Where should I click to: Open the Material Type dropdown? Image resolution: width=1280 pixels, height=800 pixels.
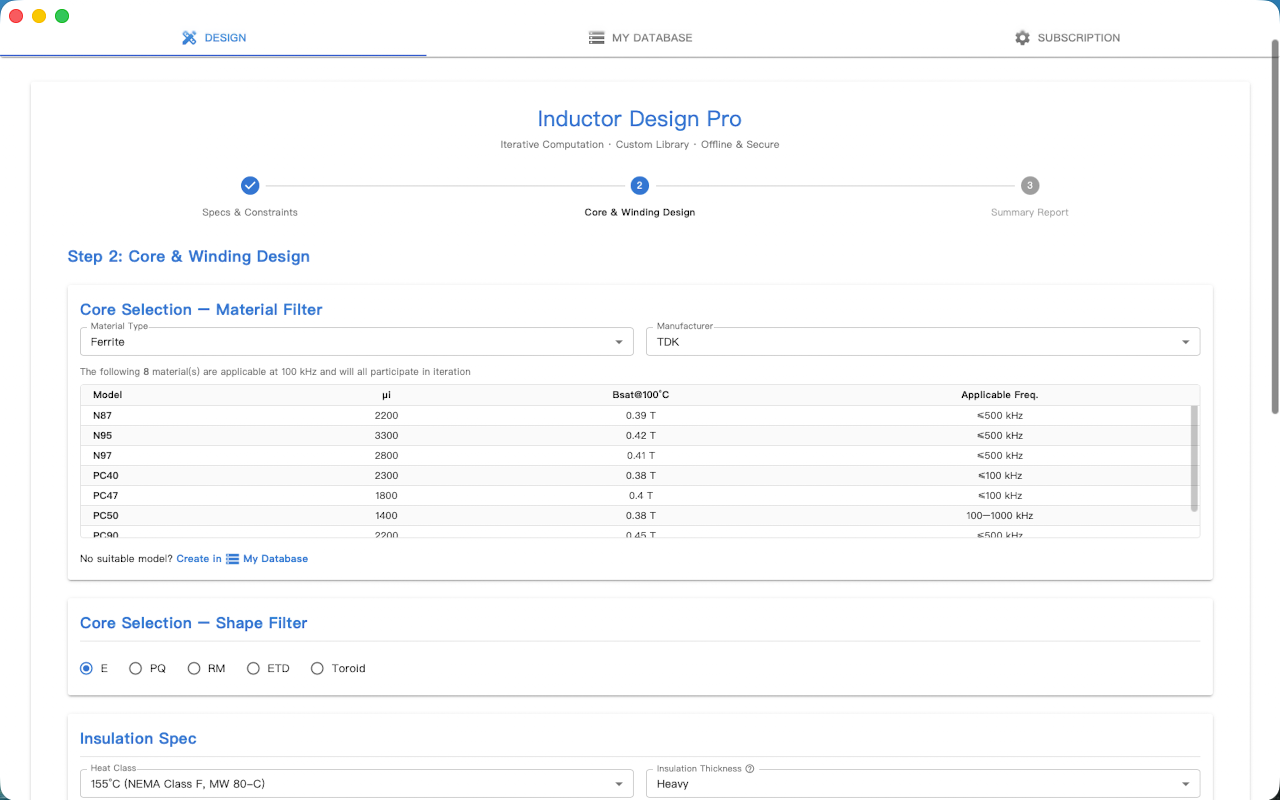point(357,342)
